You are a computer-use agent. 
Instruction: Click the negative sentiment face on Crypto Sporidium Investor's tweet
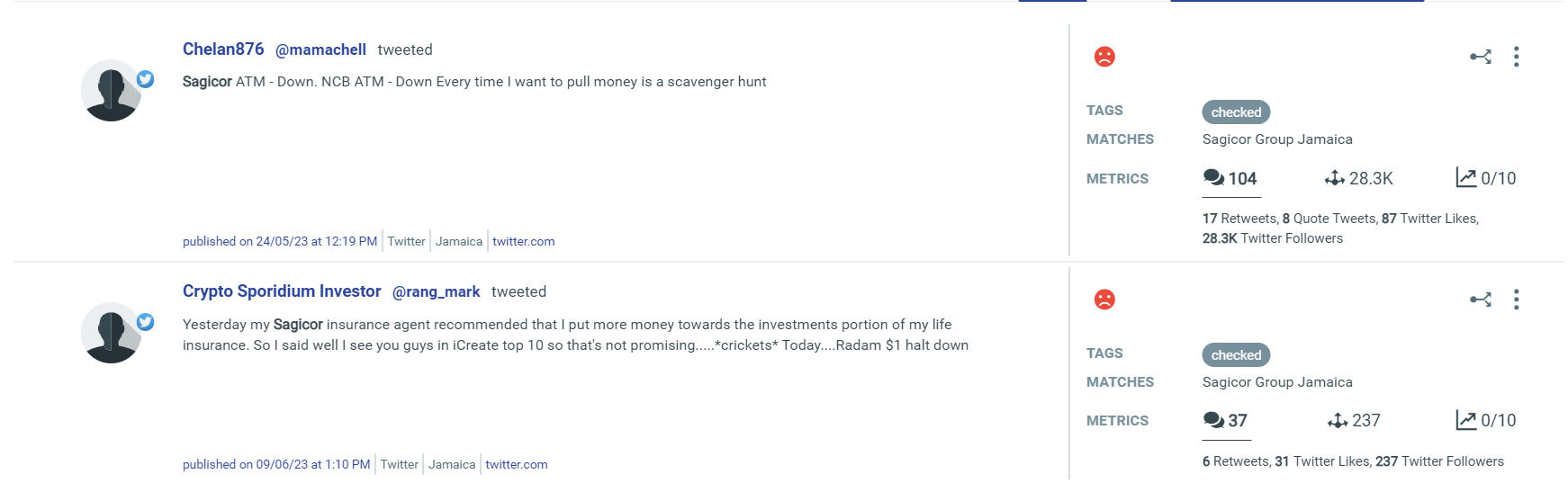pyautogui.click(x=1104, y=300)
